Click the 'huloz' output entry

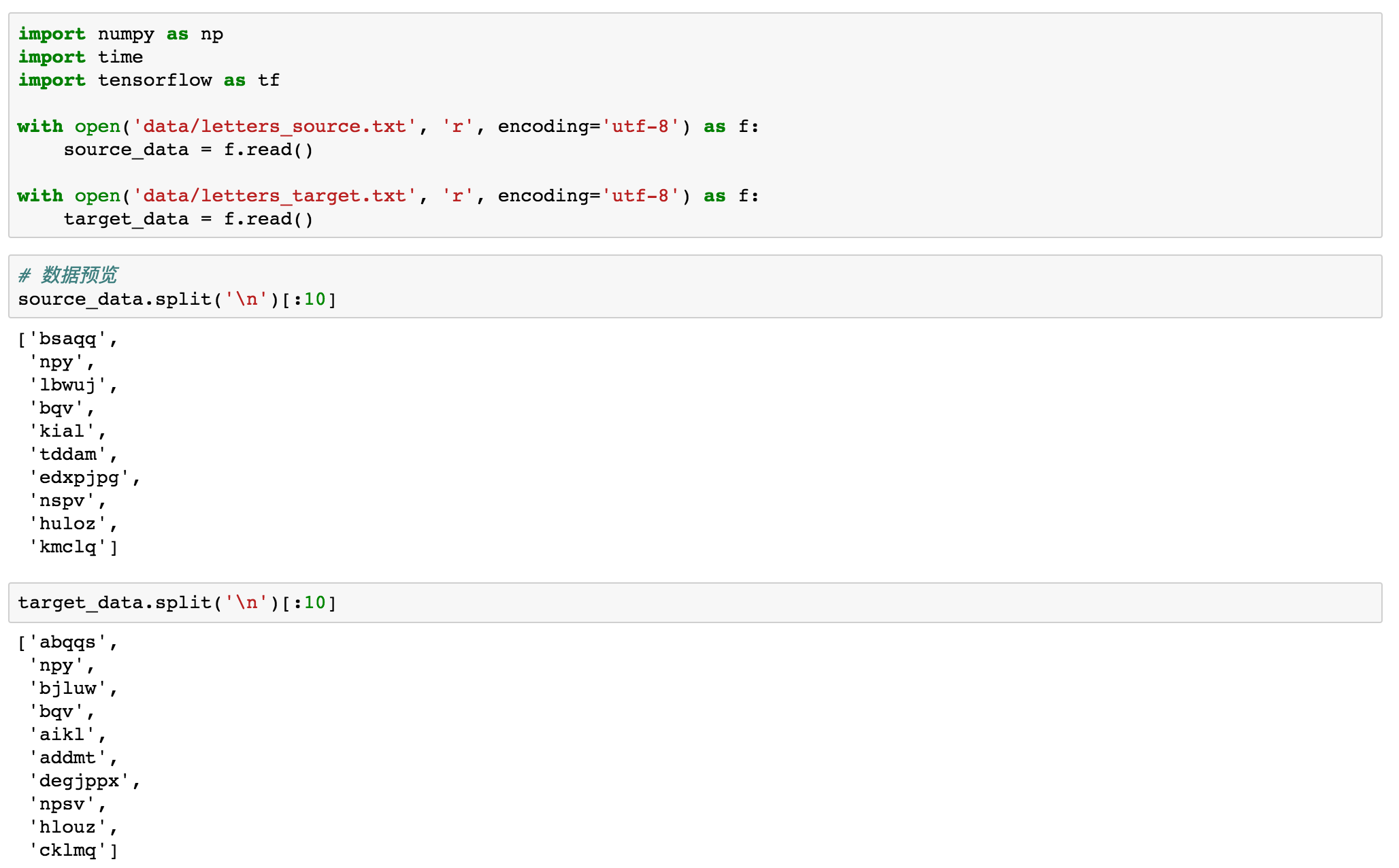tap(67, 524)
